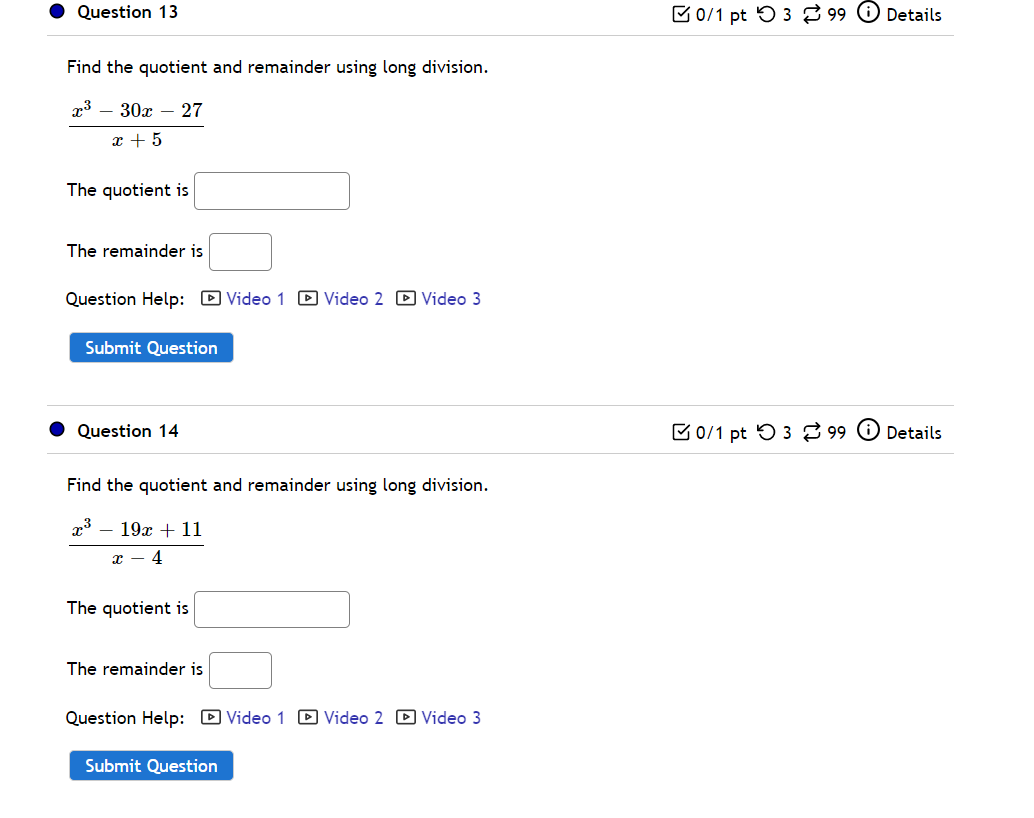Click the checkbox score icon beside 0/1 pt in Question 13
The width and height of the screenshot is (1034, 818).
[682, 13]
